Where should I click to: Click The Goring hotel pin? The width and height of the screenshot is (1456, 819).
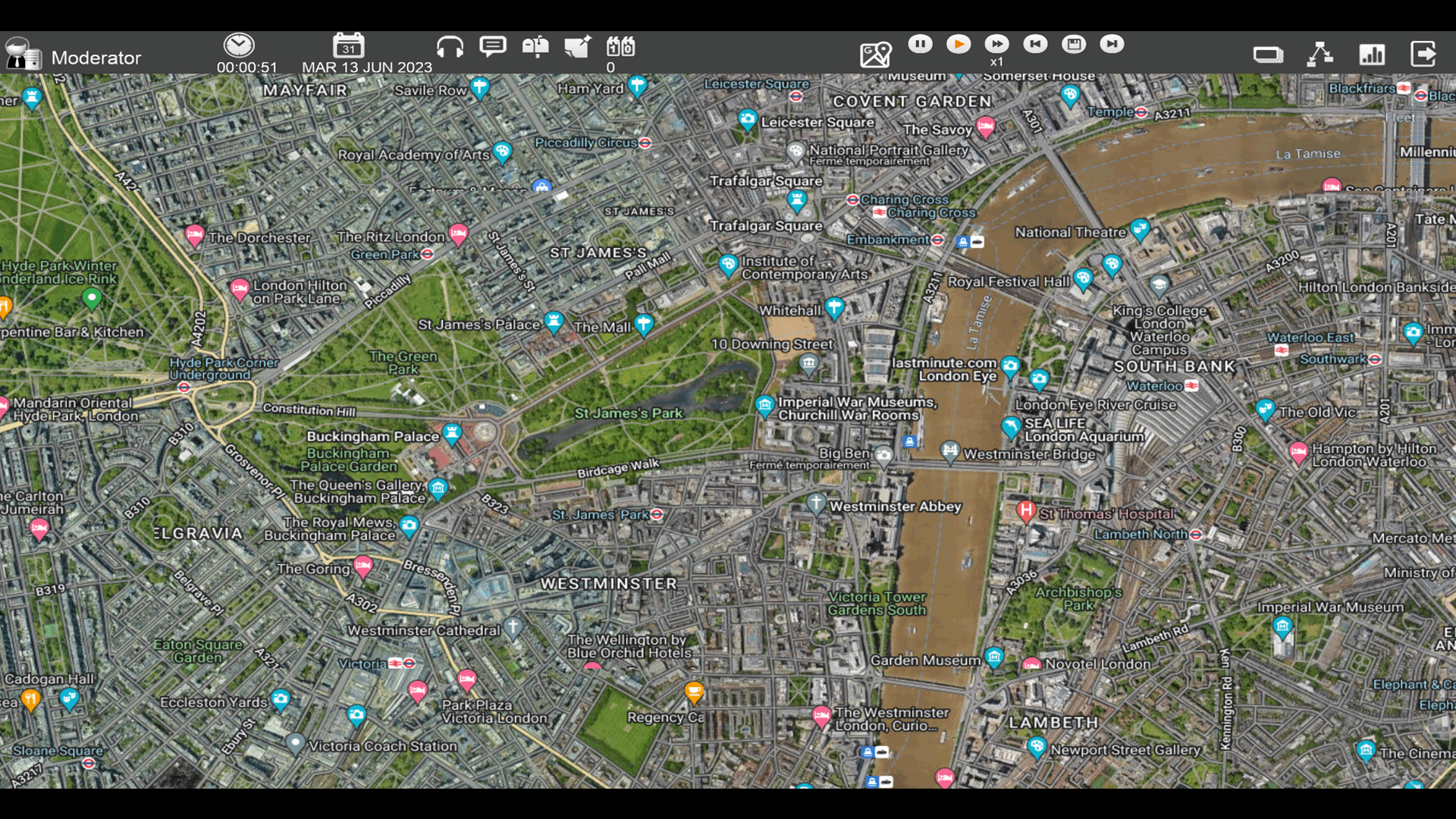[363, 566]
